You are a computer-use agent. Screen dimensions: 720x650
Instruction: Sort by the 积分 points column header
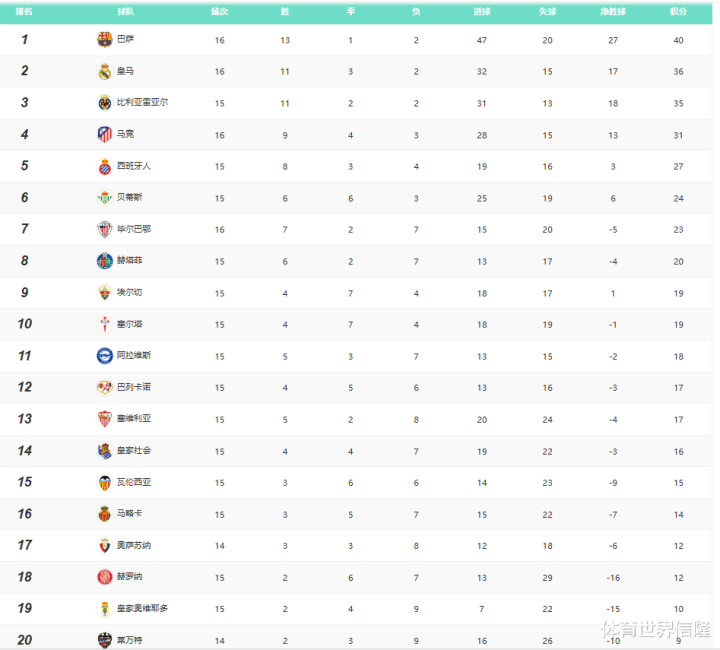click(x=678, y=12)
